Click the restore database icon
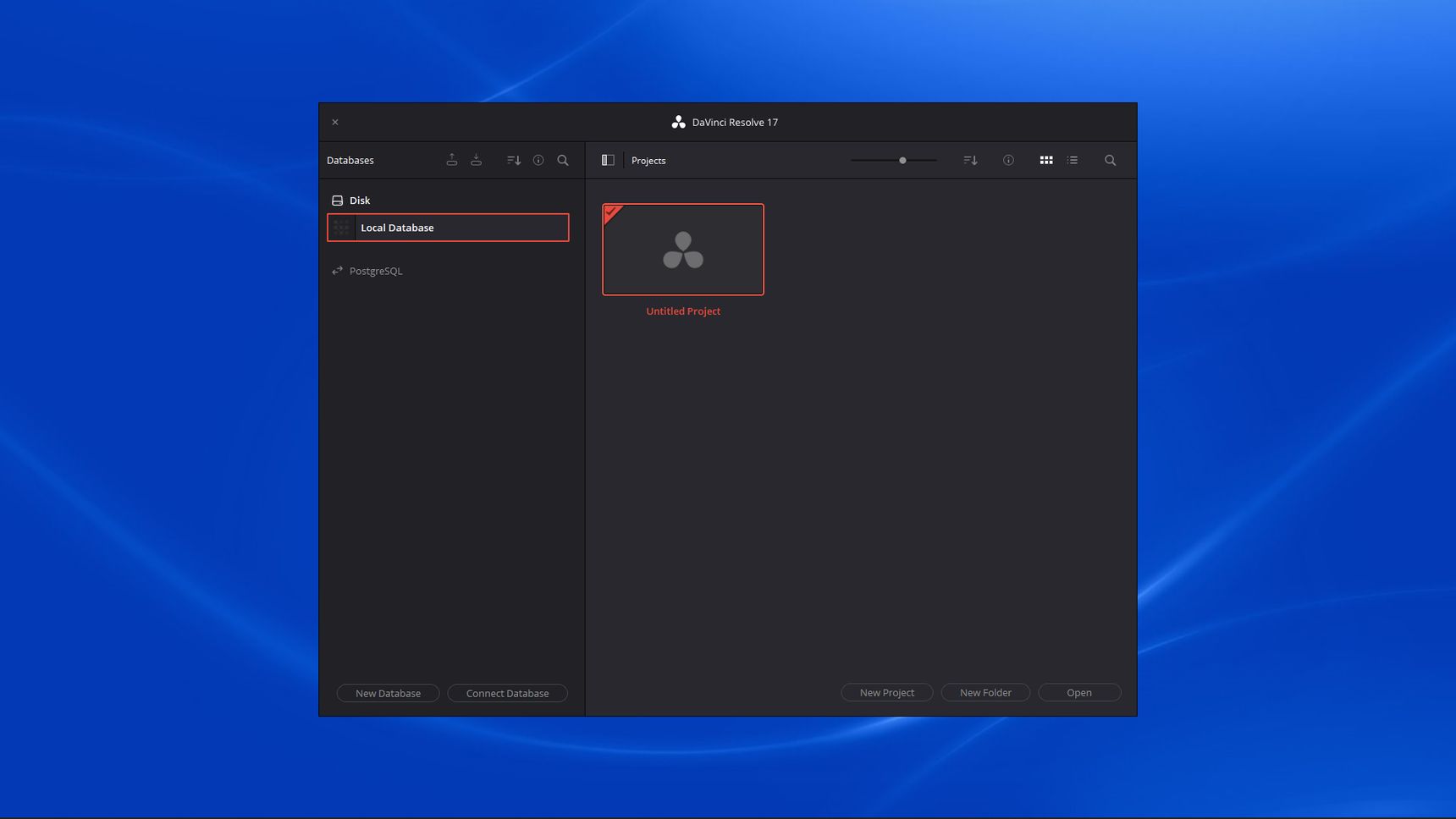This screenshot has height=819, width=1456. coord(477,160)
